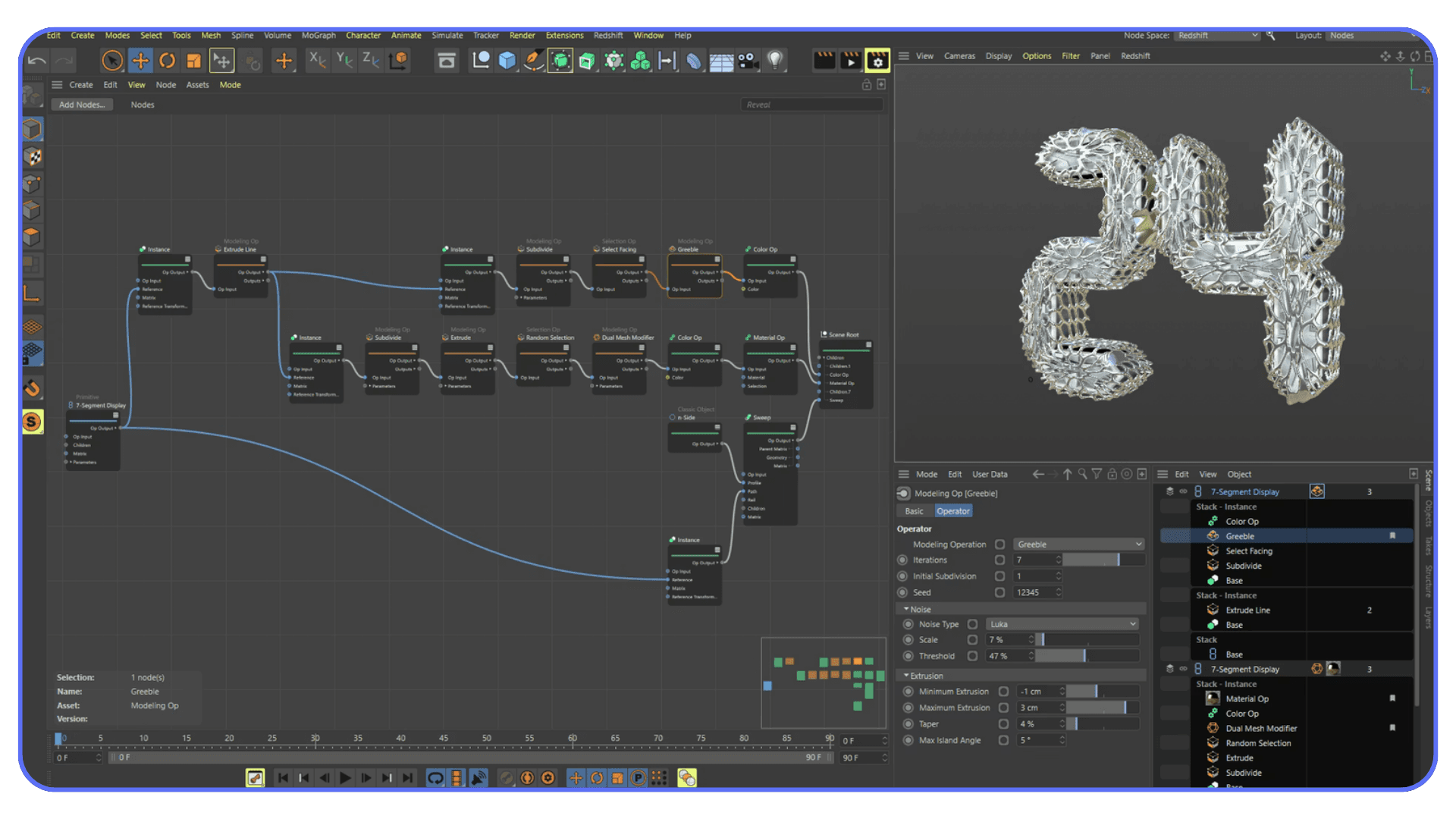1456x819 pixels.
Task: Select the Live Selection tool
Action: pyautogui.click(x=112, y=60)
